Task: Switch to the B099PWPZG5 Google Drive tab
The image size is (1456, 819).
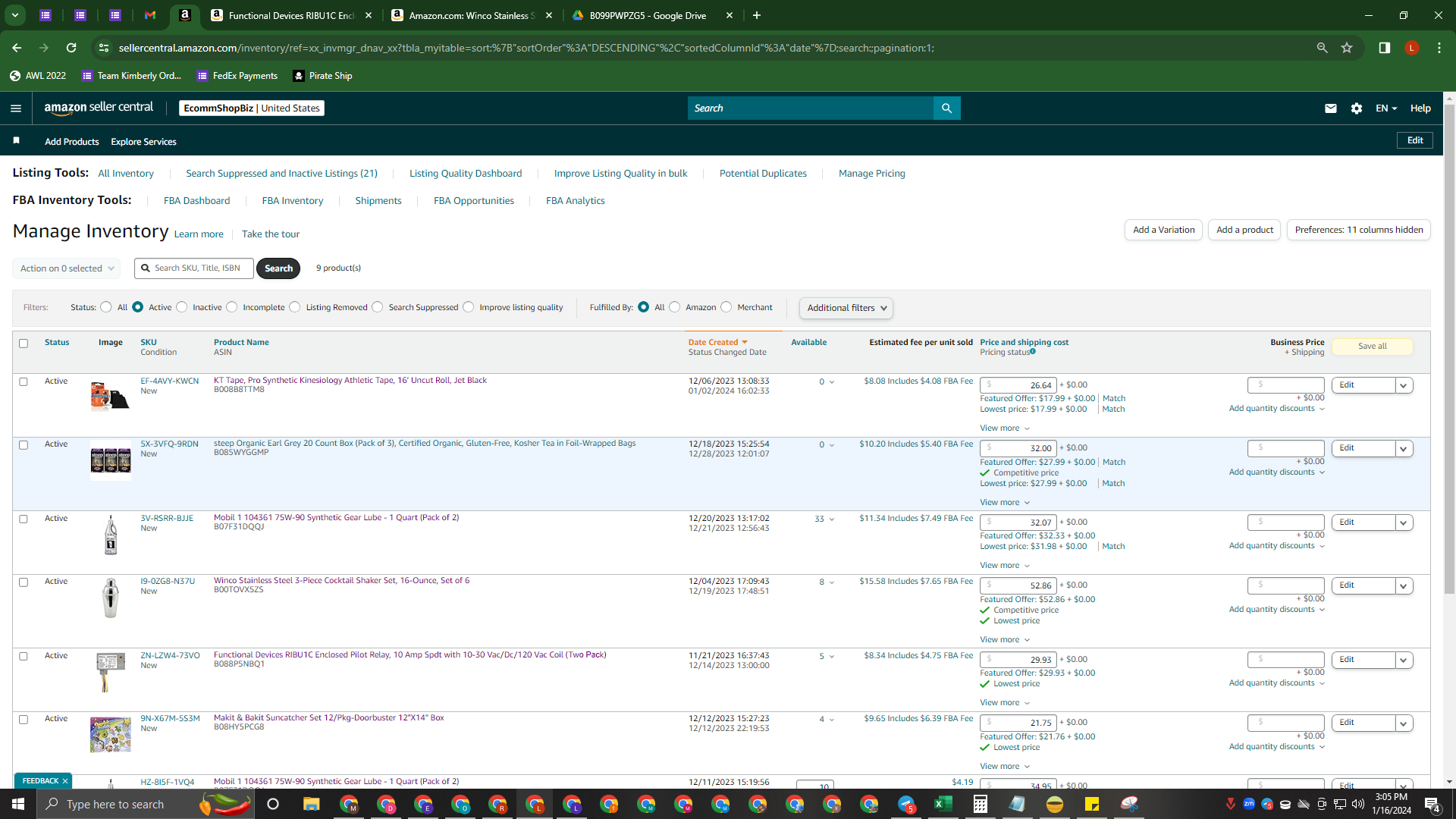Action: (x=652, y=15)
